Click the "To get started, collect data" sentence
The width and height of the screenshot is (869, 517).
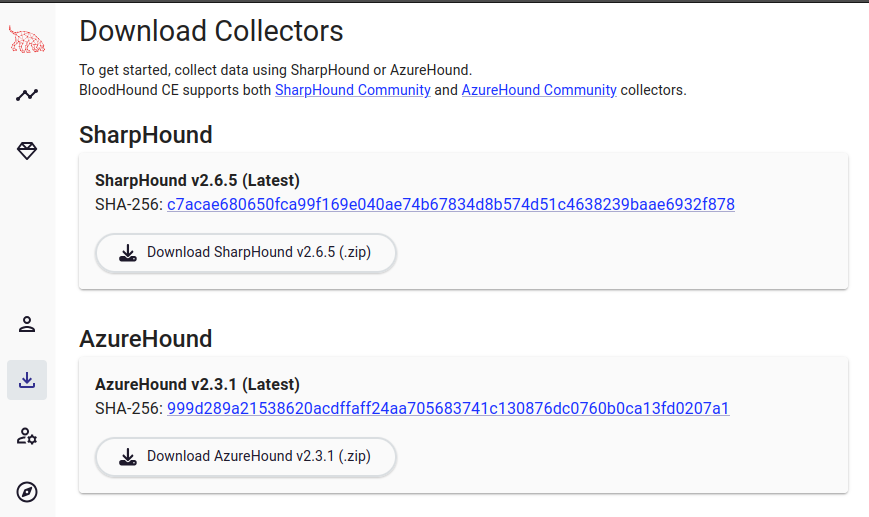pyautogui.click(x=275, y=70)
